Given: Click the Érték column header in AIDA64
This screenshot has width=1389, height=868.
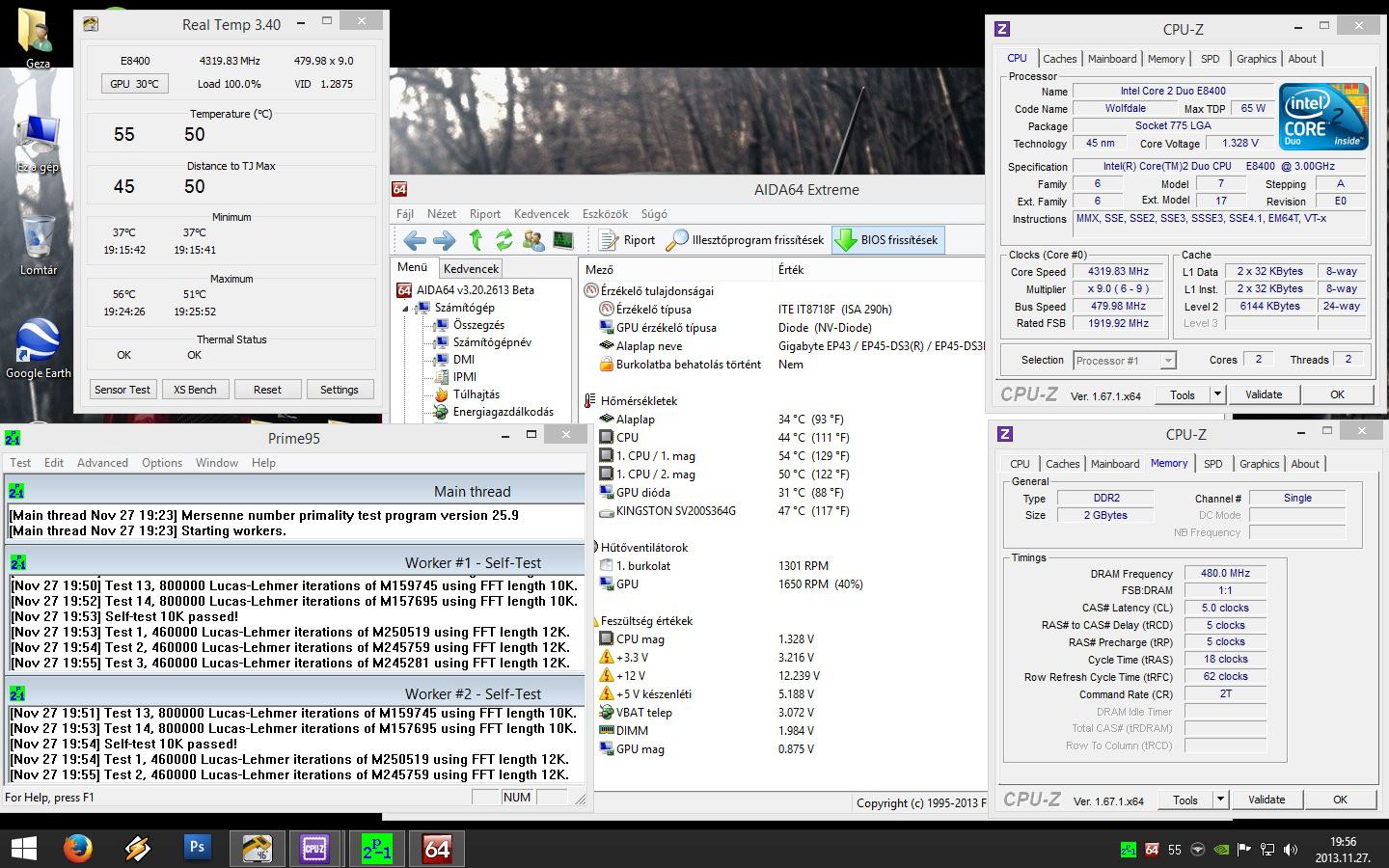Looking at the screenshot, I should coord(878,270).
